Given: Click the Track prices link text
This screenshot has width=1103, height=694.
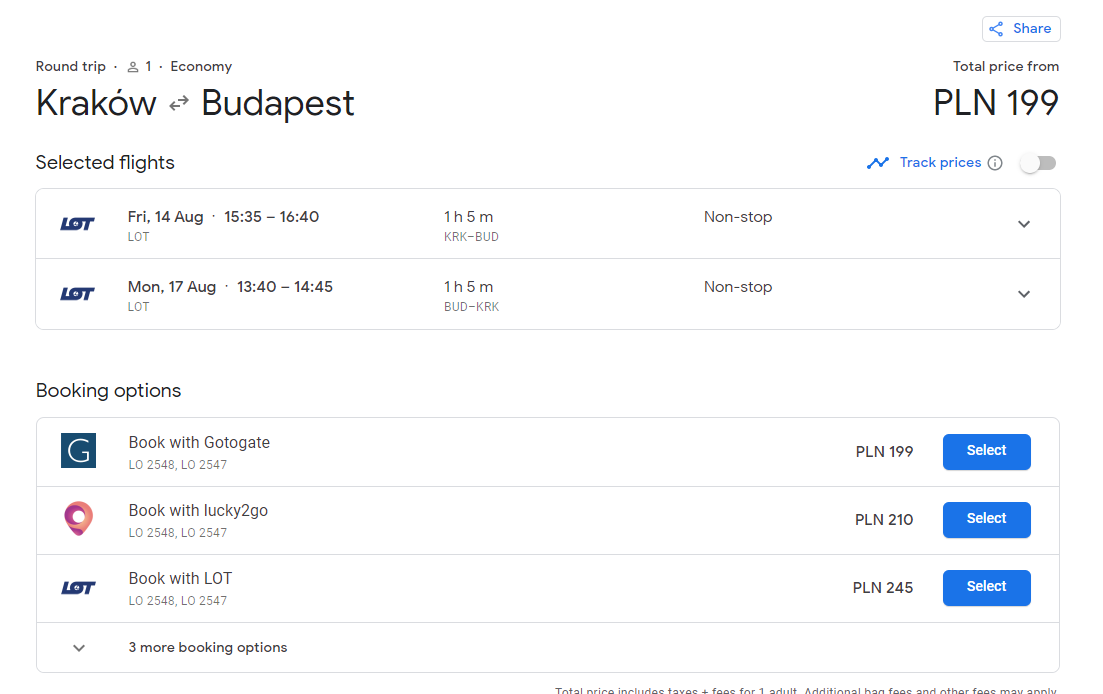Looking at the screenshot, I should click(940, 162).
